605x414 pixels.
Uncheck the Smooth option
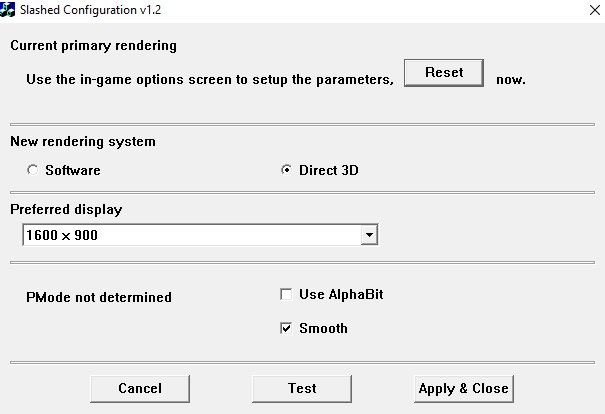tap(287, 328)
